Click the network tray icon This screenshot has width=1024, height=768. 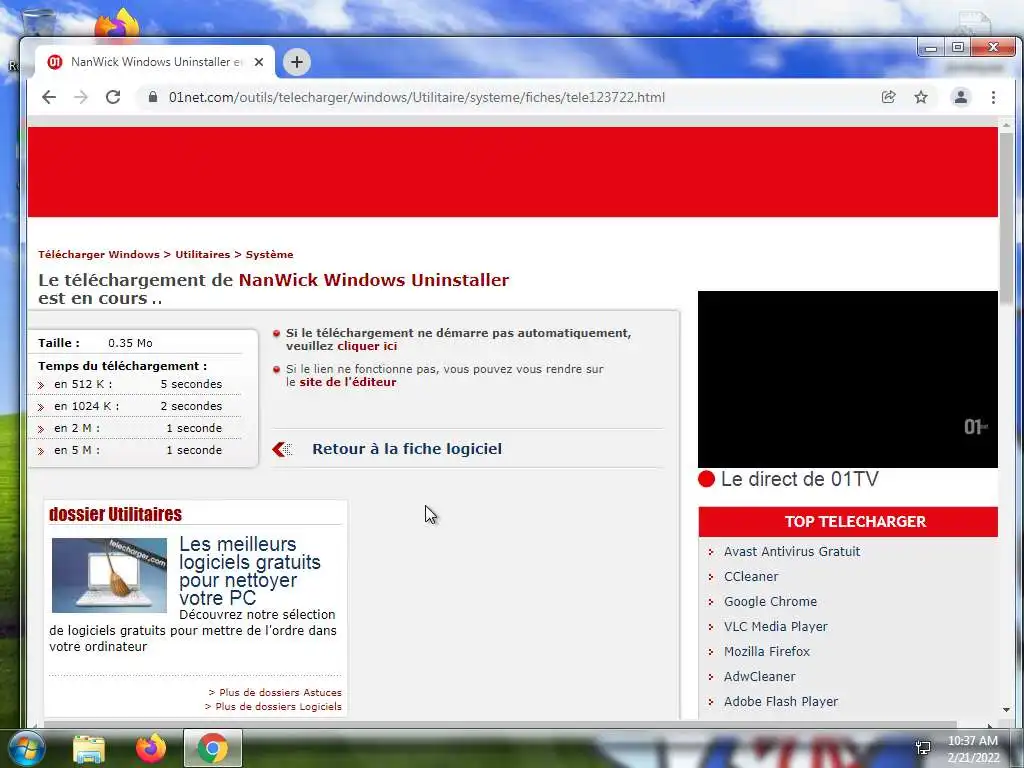[923, 748]
